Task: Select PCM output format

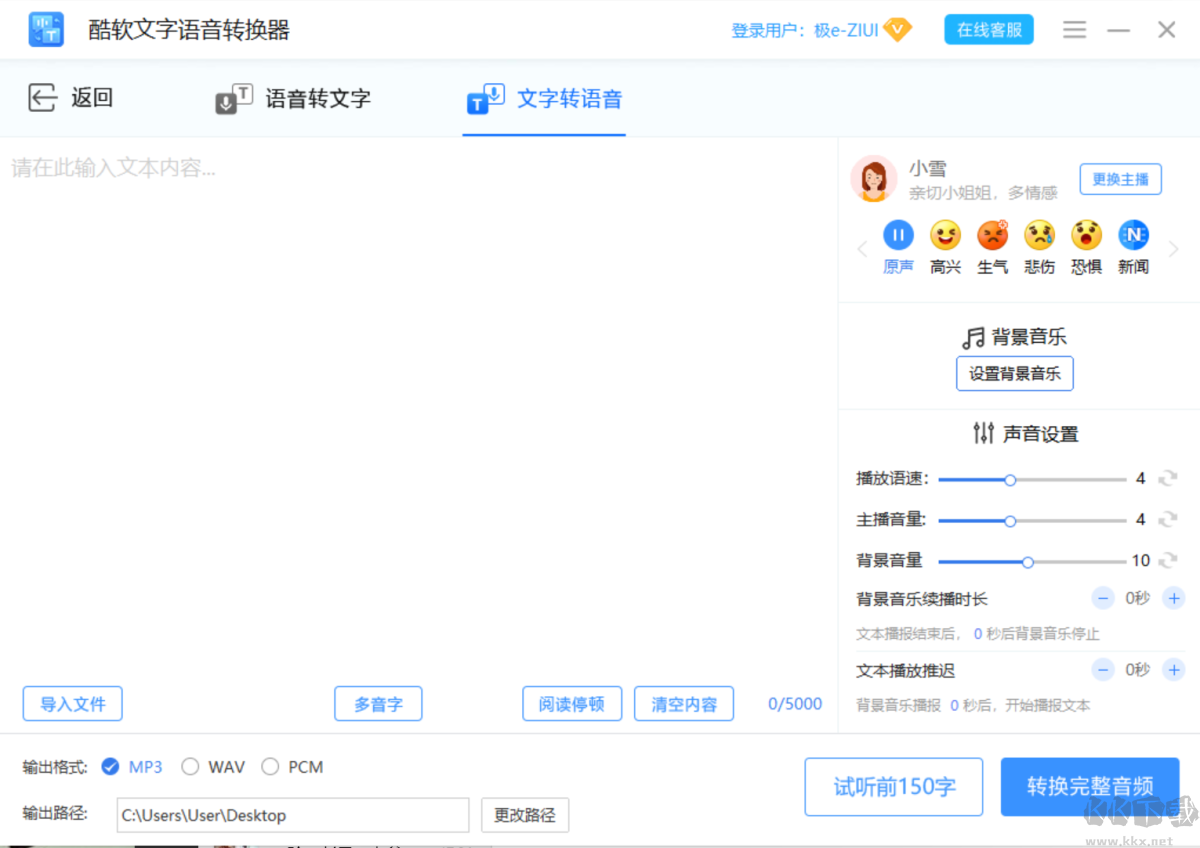Action: [x=270, y=766]
